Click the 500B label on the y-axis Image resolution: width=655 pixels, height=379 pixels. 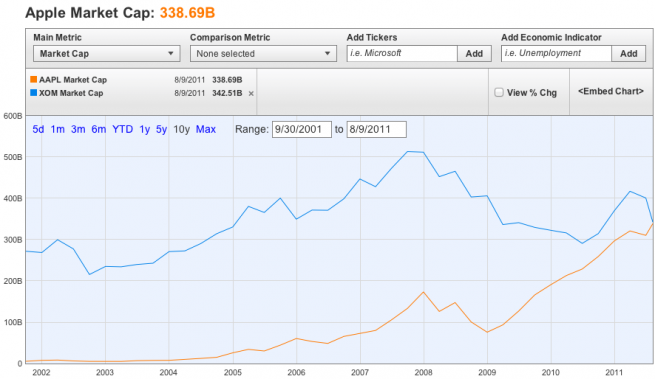point(13,157)
